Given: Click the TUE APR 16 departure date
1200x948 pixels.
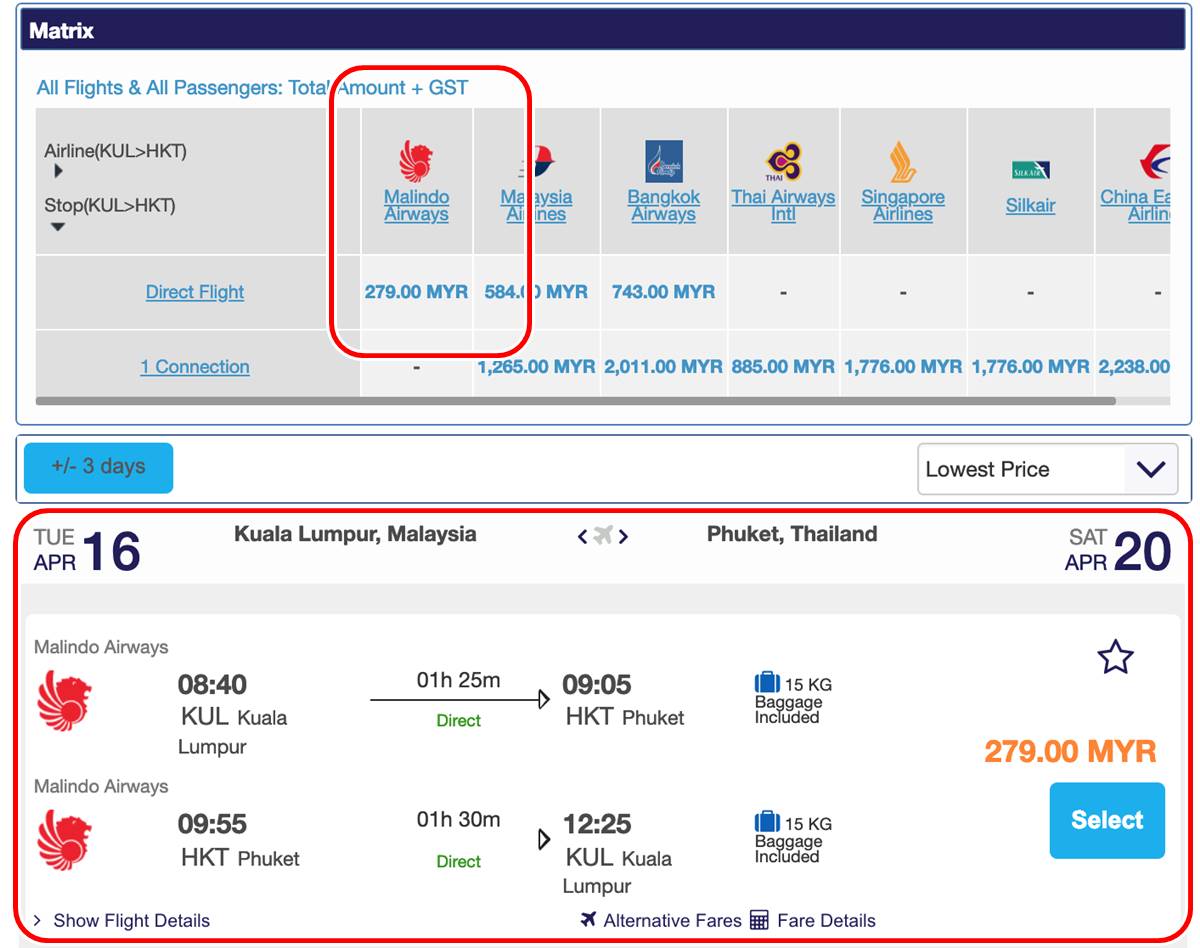Looking at the screenshot, I should (x=87, y=550).
